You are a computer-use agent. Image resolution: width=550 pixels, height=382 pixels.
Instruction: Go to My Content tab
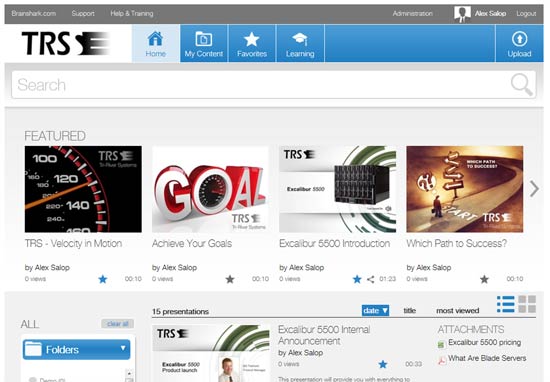pyautogui.click(x=204, y=43)
